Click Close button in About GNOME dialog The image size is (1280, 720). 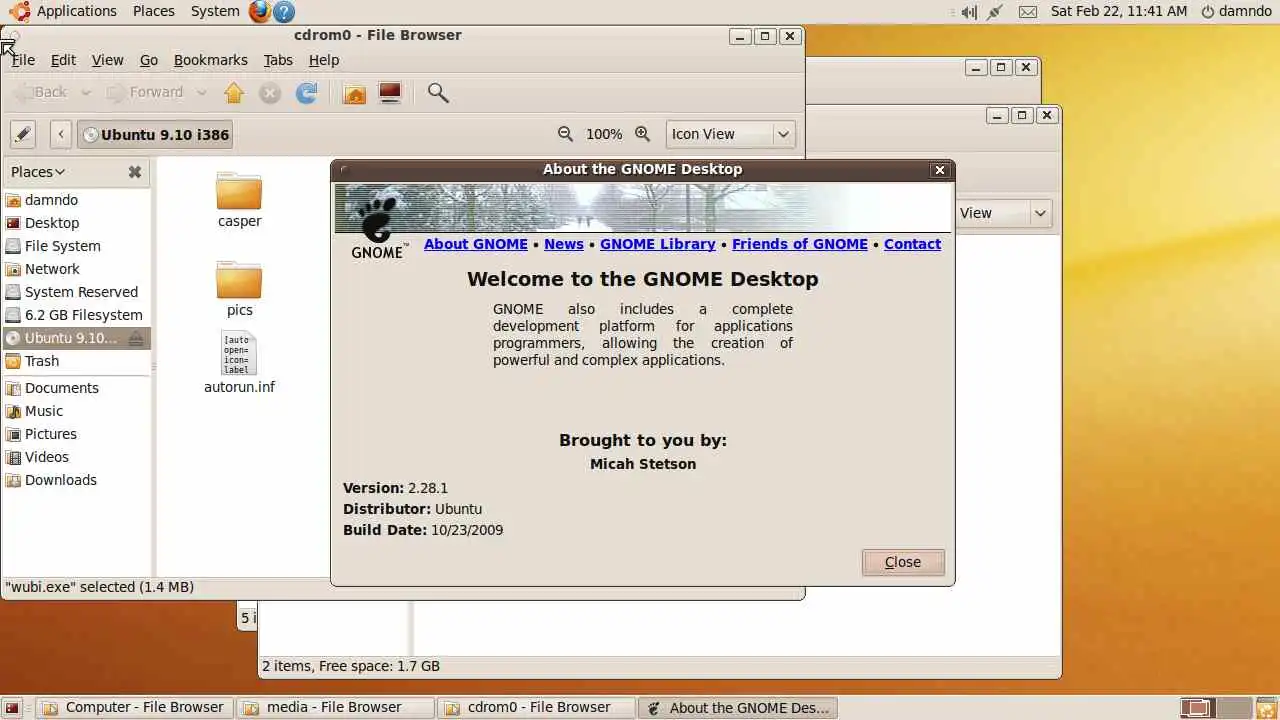903,562
